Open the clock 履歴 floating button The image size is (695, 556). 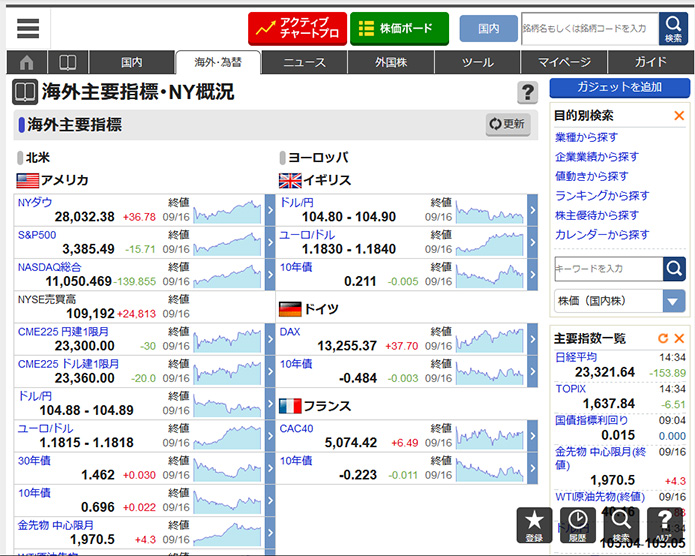pos(578,525)
